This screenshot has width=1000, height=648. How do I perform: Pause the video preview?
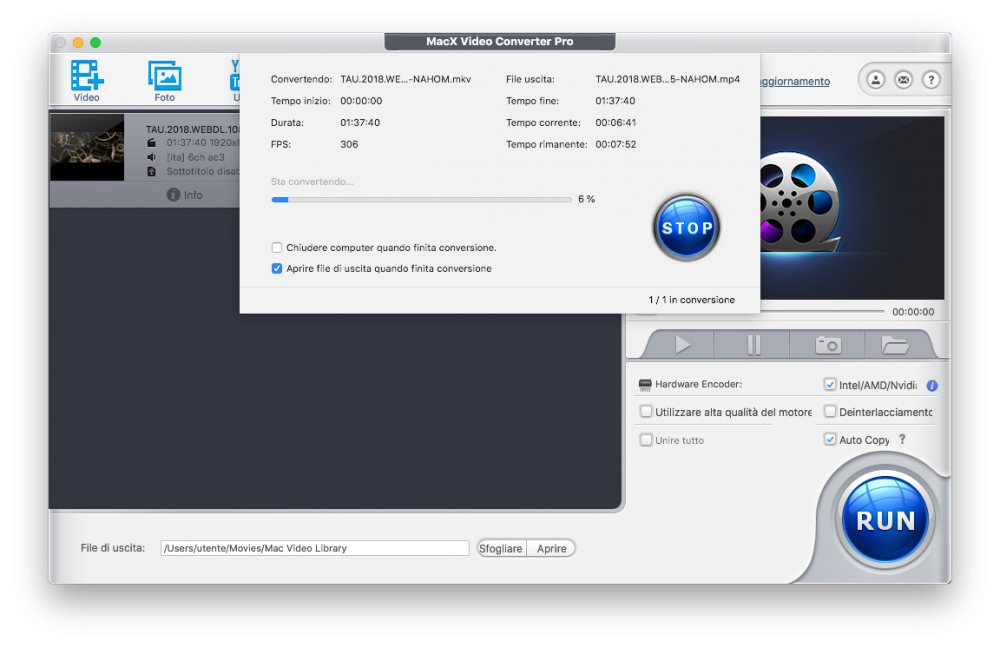pyautogui.click(x=754, y=345)
